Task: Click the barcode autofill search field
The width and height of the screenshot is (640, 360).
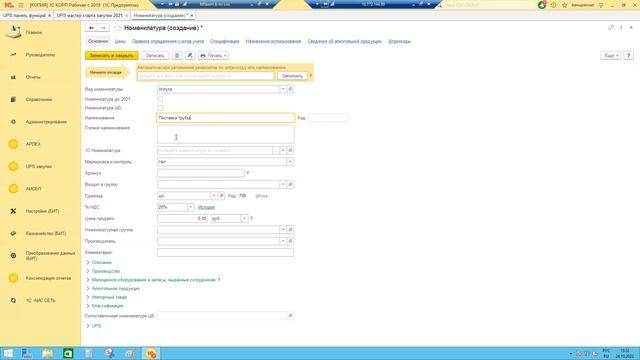Action: click(205, 76)
